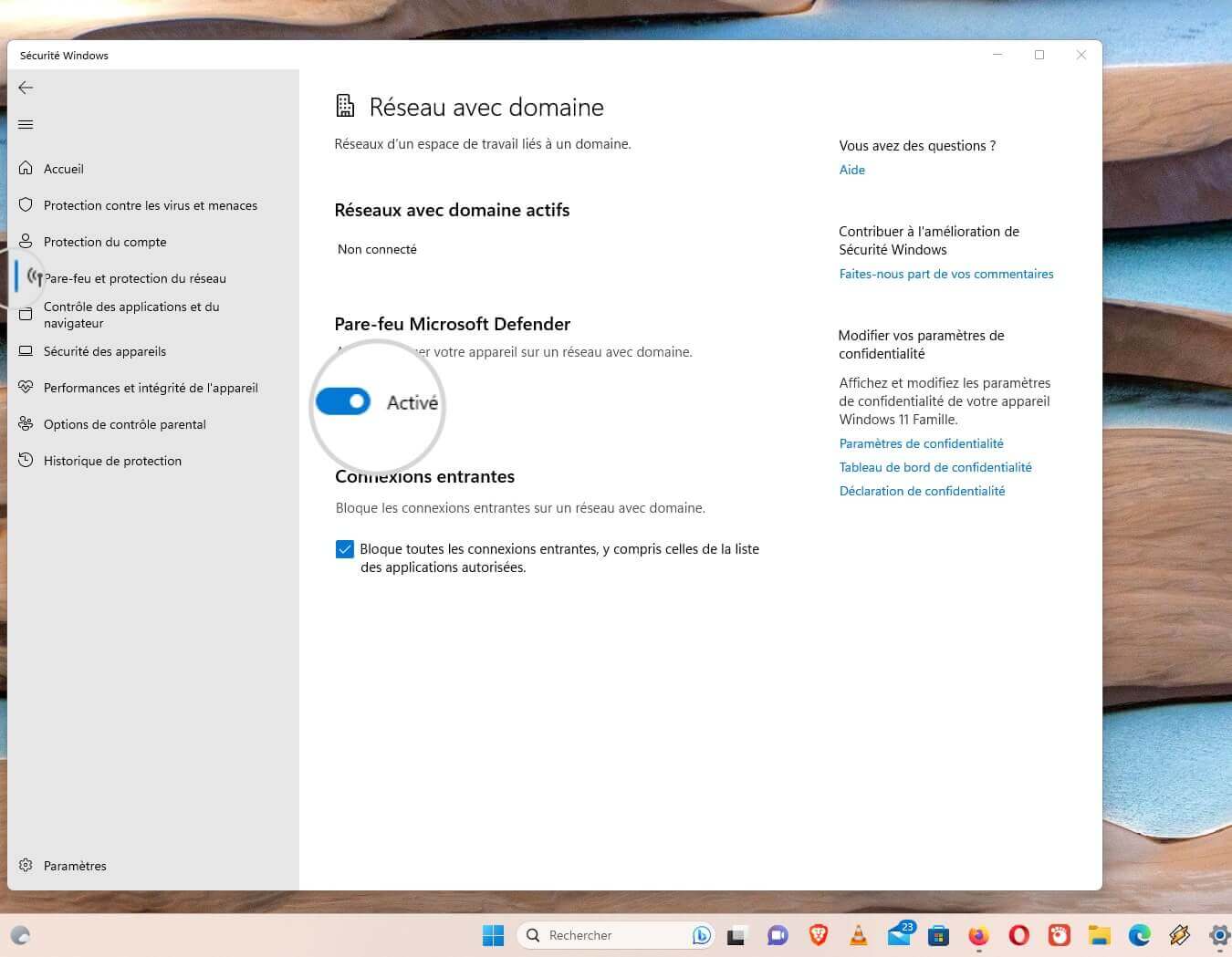The width and height of the screenshot is (1232, 957).
Task: Open Microsoft Edge from the taskbar
Action: 1139,935
